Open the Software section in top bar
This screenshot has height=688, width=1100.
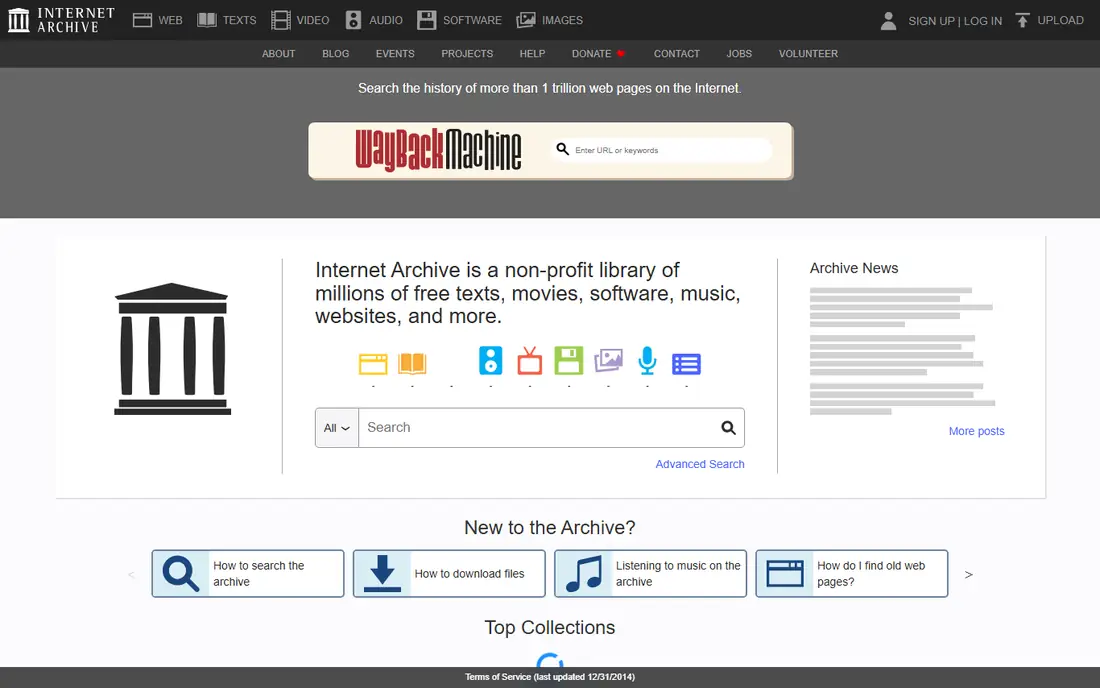(460, 20)
